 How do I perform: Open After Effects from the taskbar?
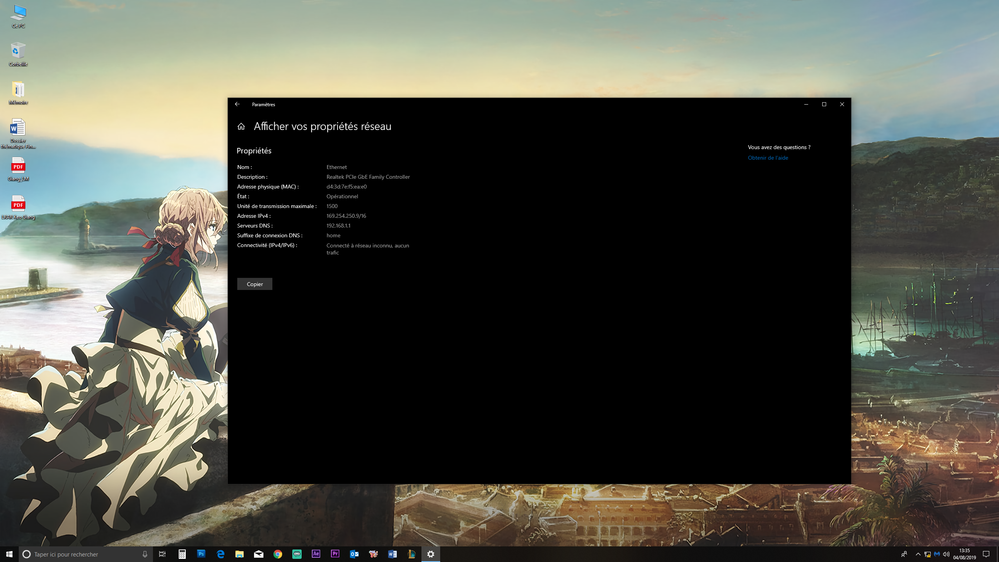[316, 554]
